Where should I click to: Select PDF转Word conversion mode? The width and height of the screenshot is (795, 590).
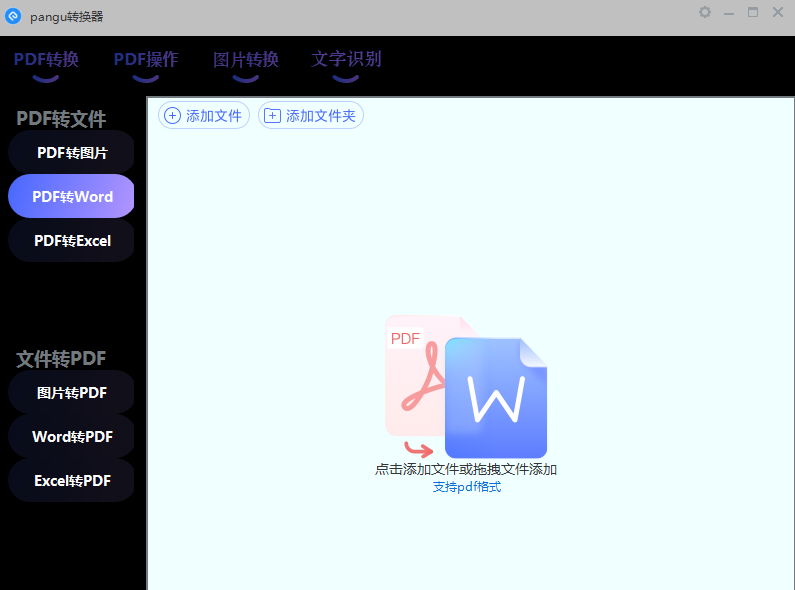tap(71, 196)
